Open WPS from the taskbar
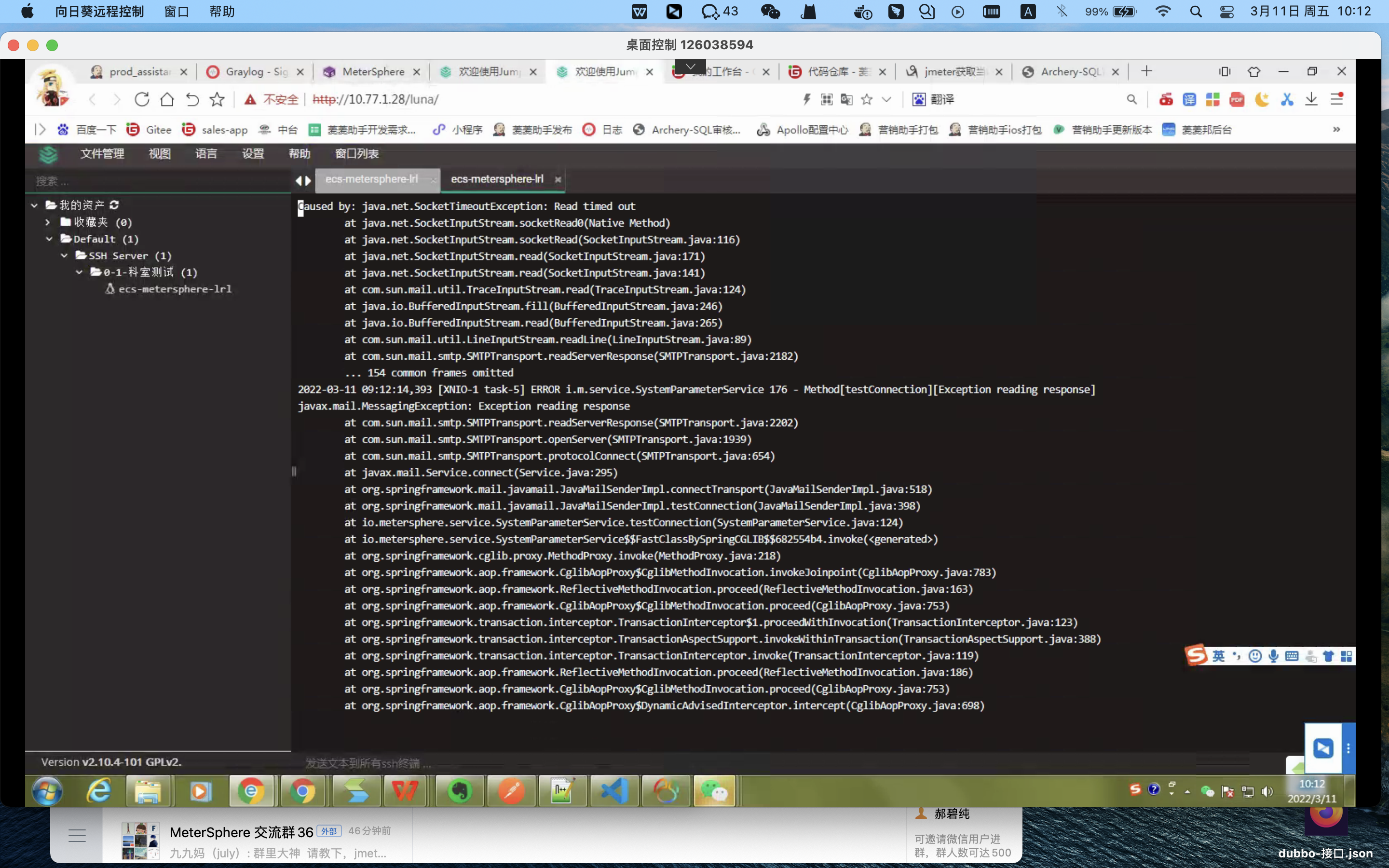The width and height of the screenshot is (1389, 868). [x=405, y=792]
